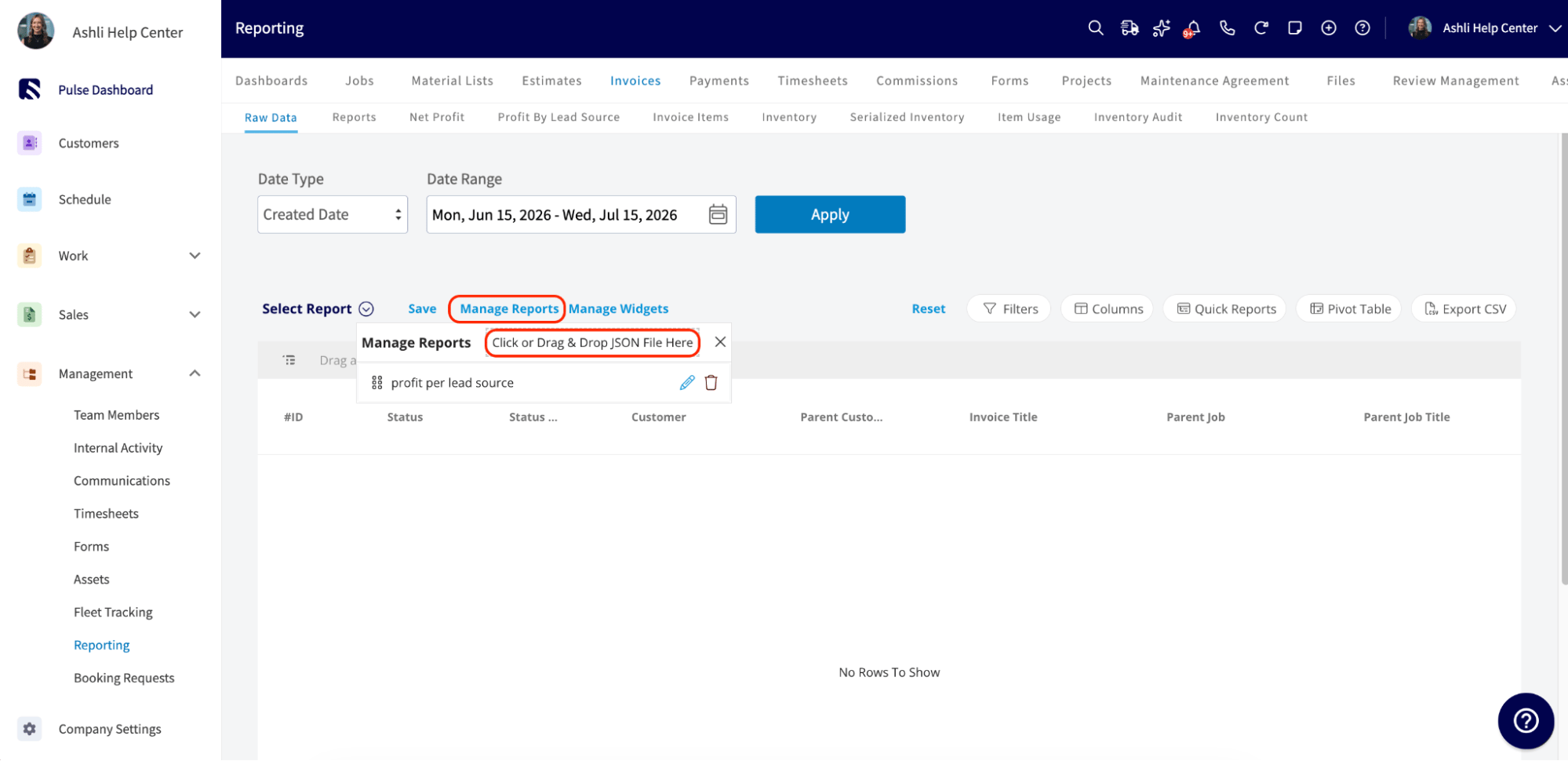Click the plus circle add icon
1568x761 pixels.
(x=1329, y=28)
